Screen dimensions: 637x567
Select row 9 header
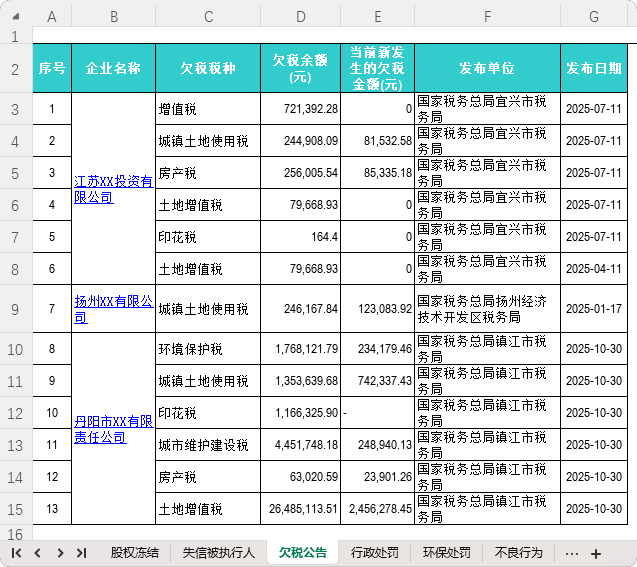[x=15, y=309]
